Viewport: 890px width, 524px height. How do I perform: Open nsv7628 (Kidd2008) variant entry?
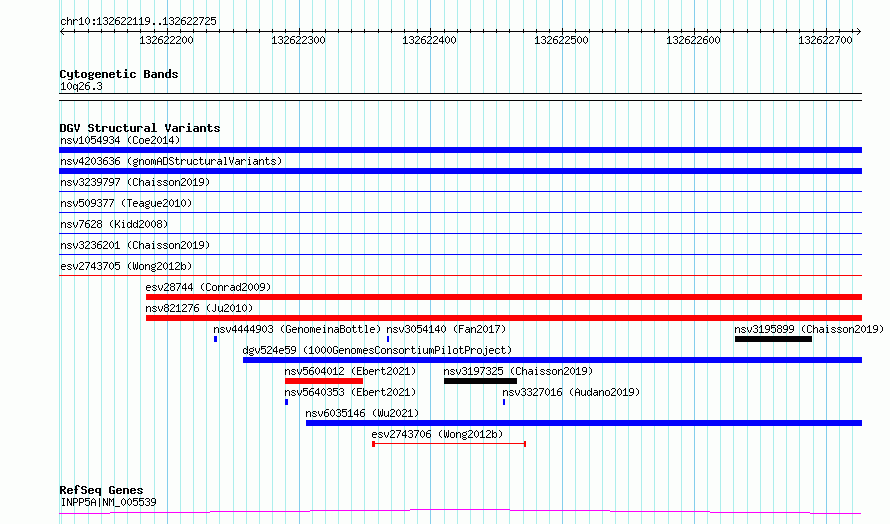coord(114,224)
